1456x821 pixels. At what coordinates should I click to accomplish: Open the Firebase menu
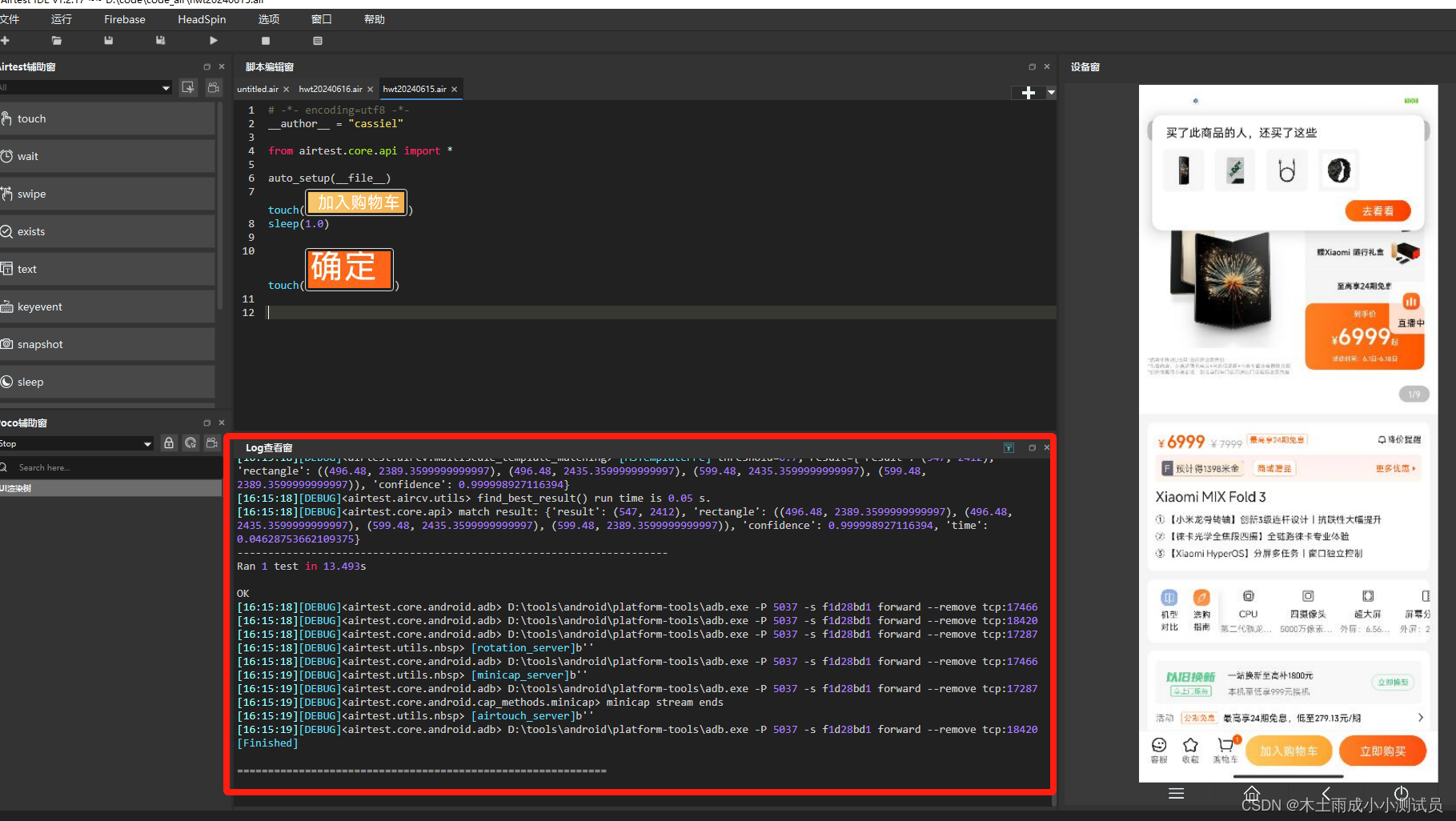tap(125, 19)
